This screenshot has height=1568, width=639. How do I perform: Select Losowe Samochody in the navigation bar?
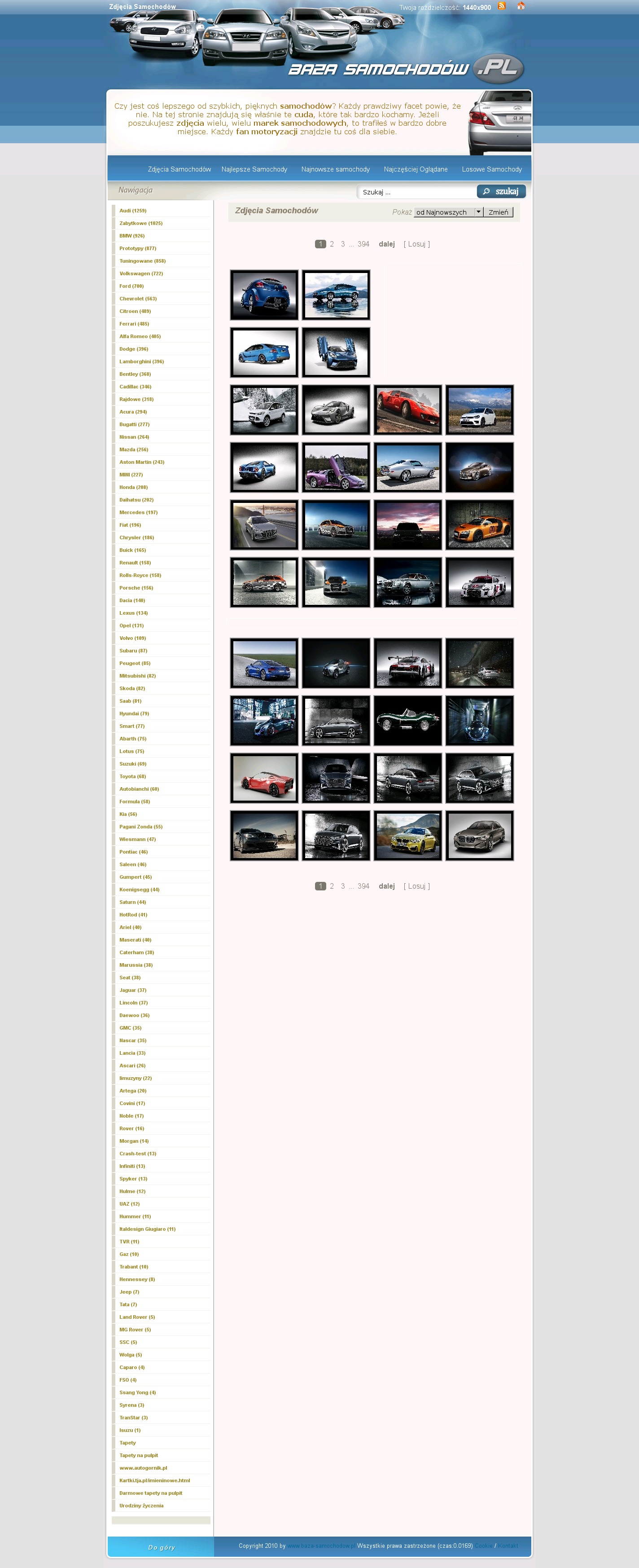pos(491,169)
